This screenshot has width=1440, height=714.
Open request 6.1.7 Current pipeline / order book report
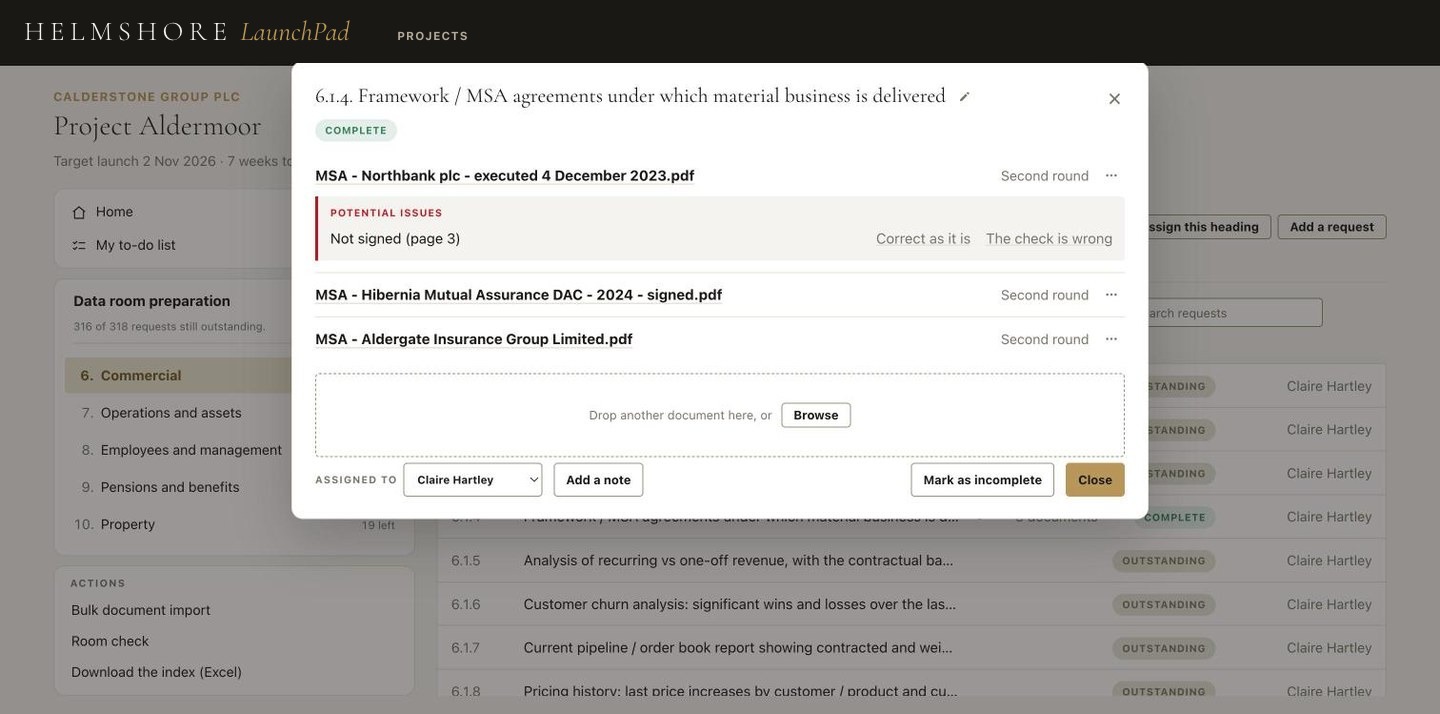click(x=738, y=648)
